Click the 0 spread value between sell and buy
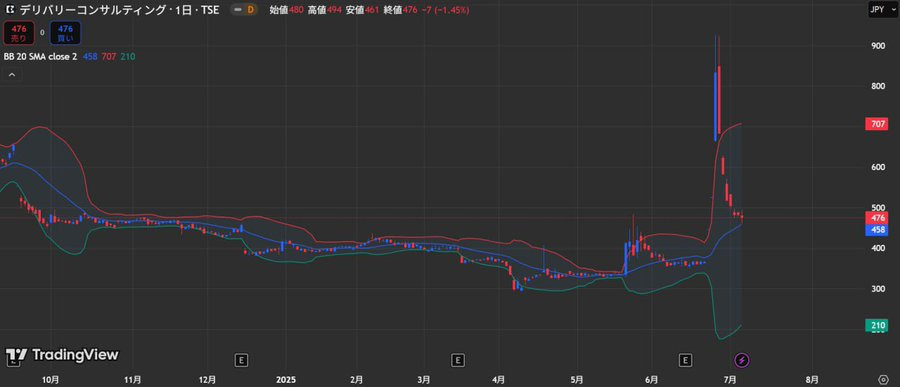This screenshot has width=900, height=387. (42, 33)
